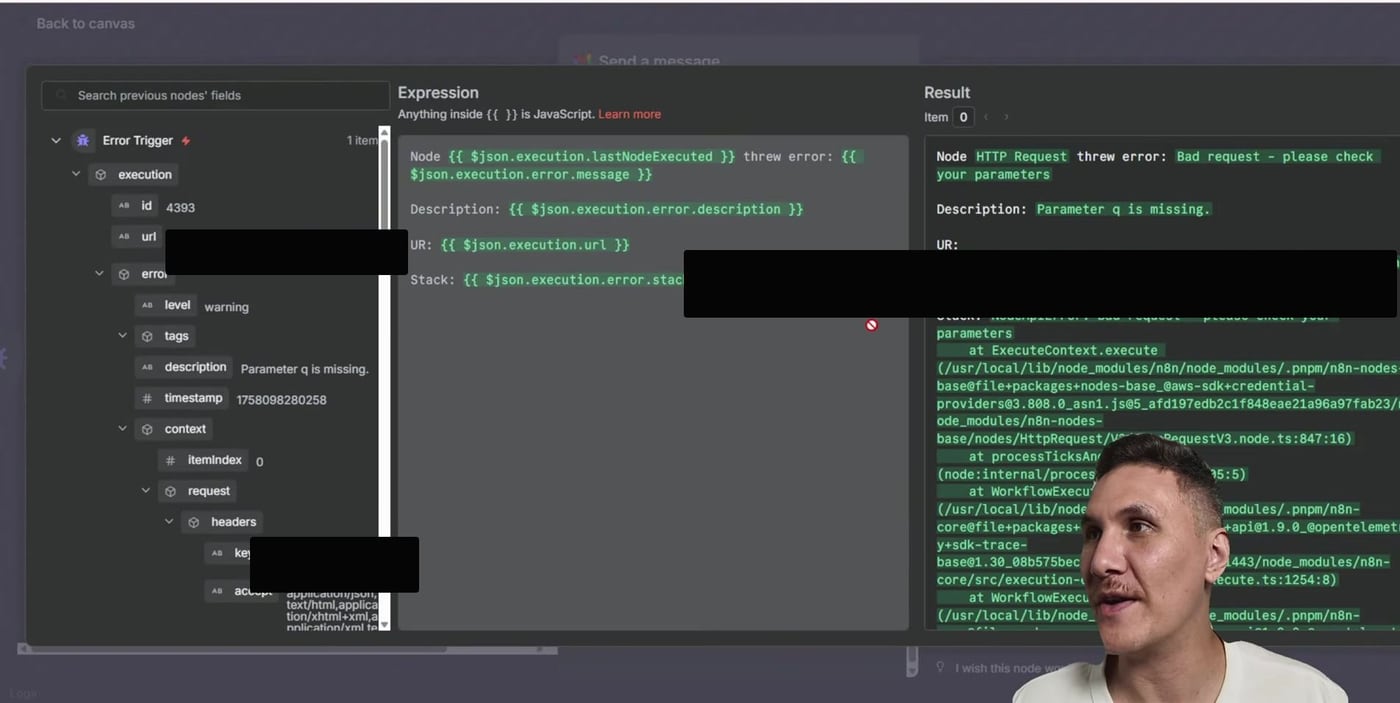1400x703 pixels.
Task: Expand the tags object chevron
Action: coord(122,337)
